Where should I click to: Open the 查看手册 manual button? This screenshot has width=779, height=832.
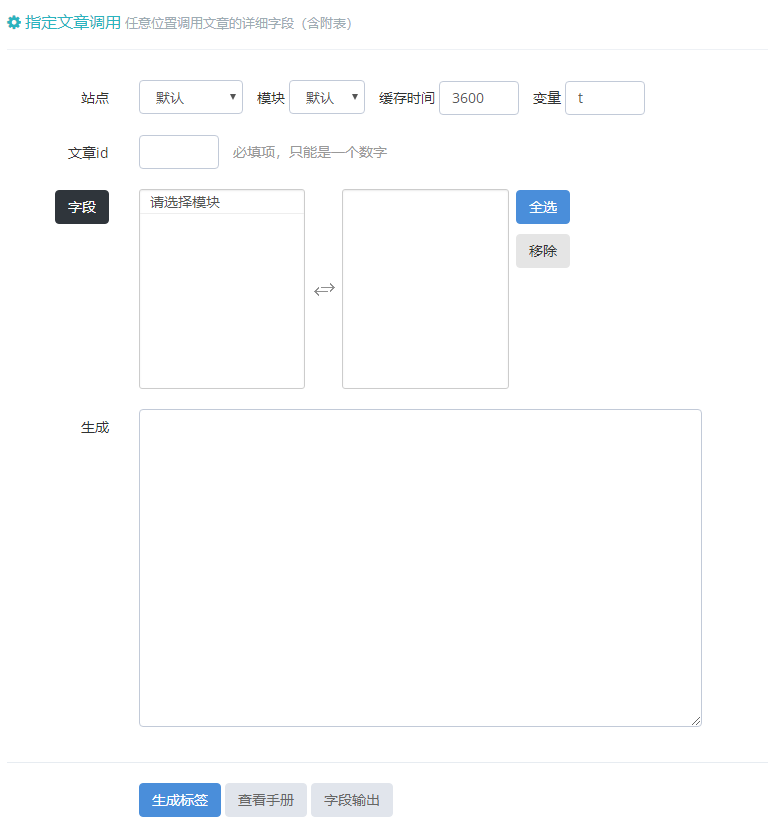(266, 800)
